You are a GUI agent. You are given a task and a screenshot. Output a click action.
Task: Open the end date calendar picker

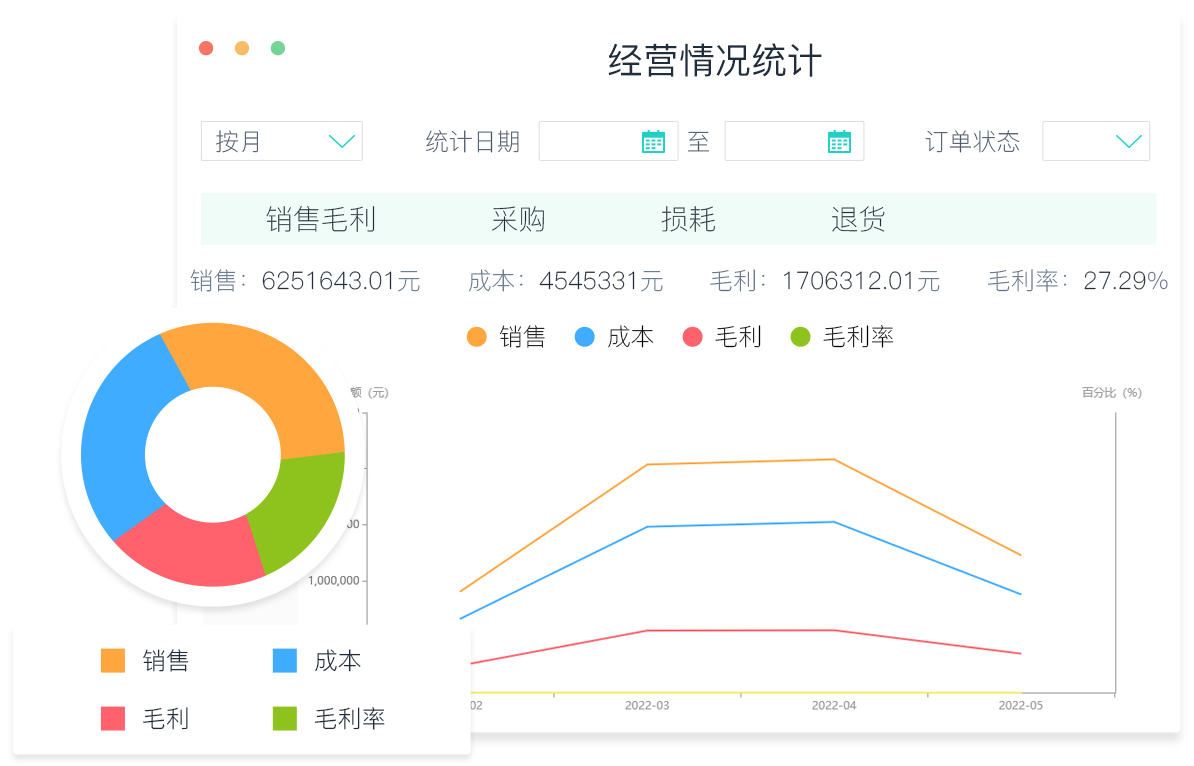pos(840,140)
